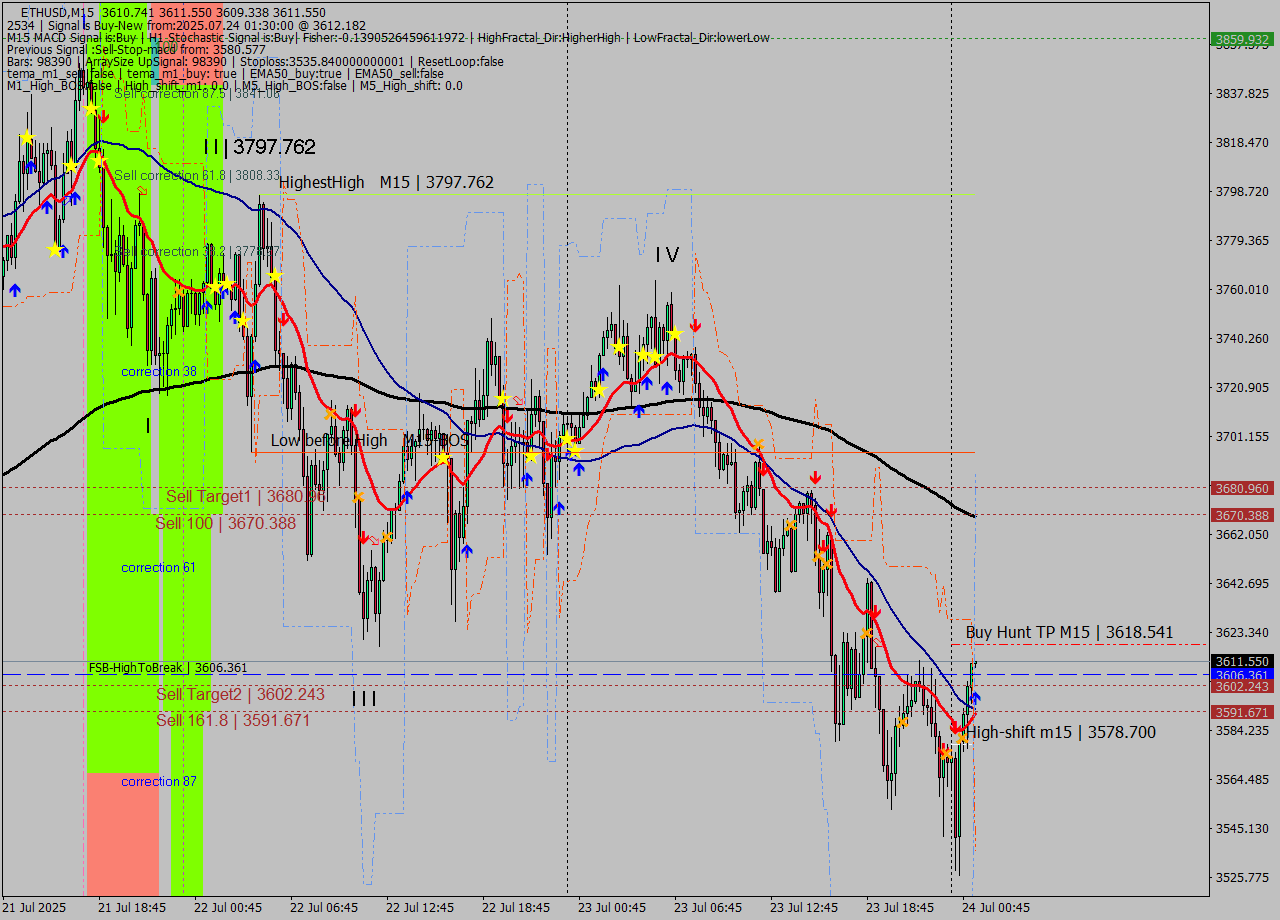The image size is (1280, 920).
Task: Click the correction 61 text label
Action: (x=158, y=568)
